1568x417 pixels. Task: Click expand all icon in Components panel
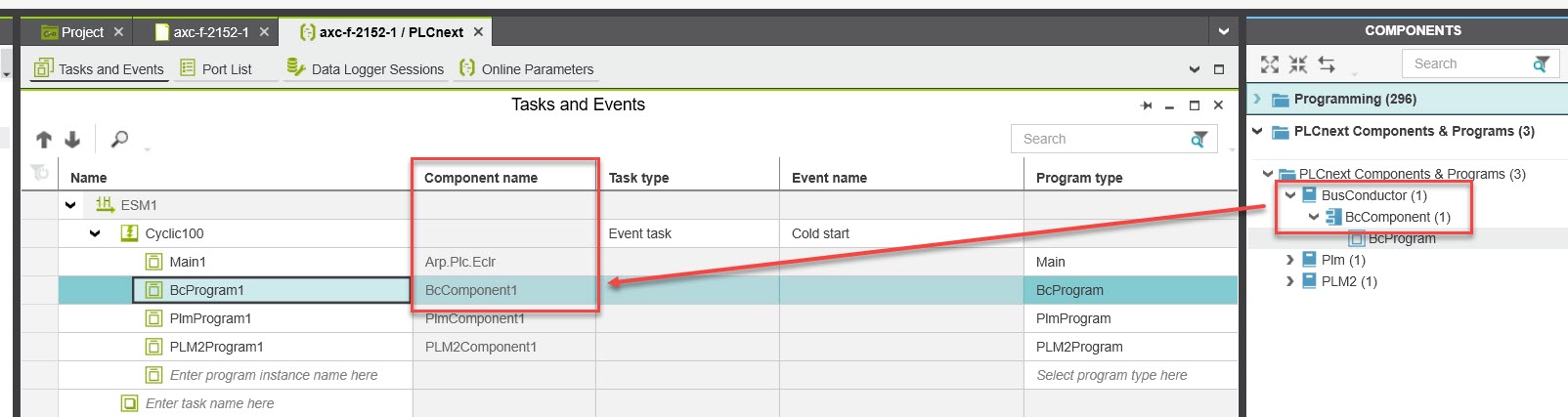click(1270, 64)
